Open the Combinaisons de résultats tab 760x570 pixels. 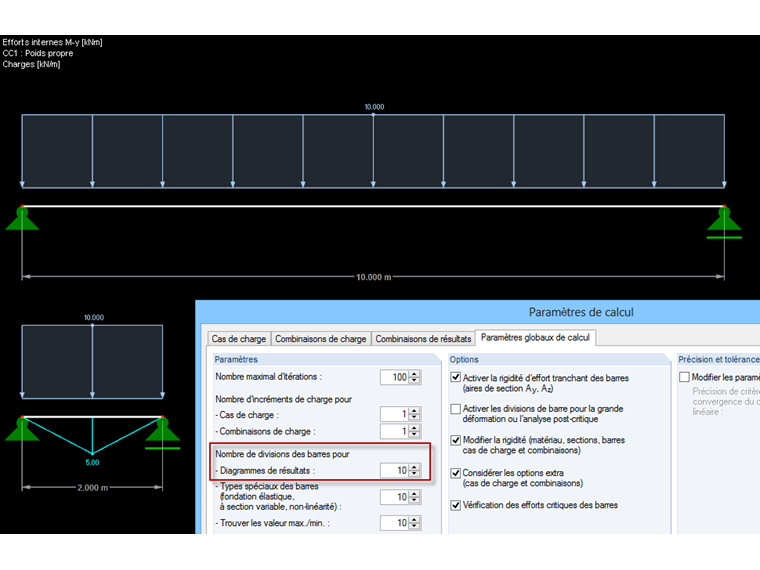423,339
